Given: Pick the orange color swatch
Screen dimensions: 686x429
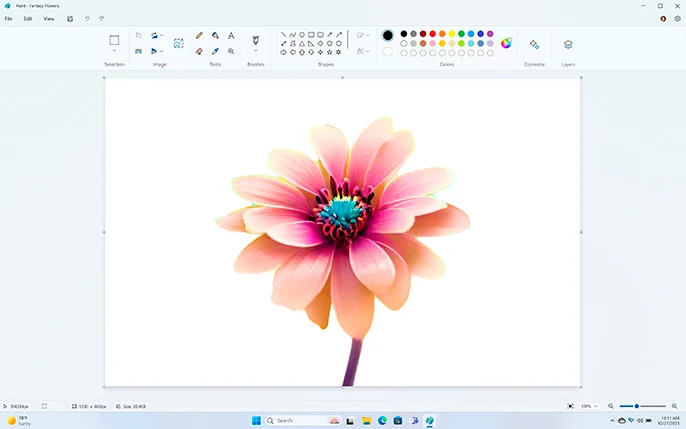Looking at the screenshot, I should click(x=442, y=34).
